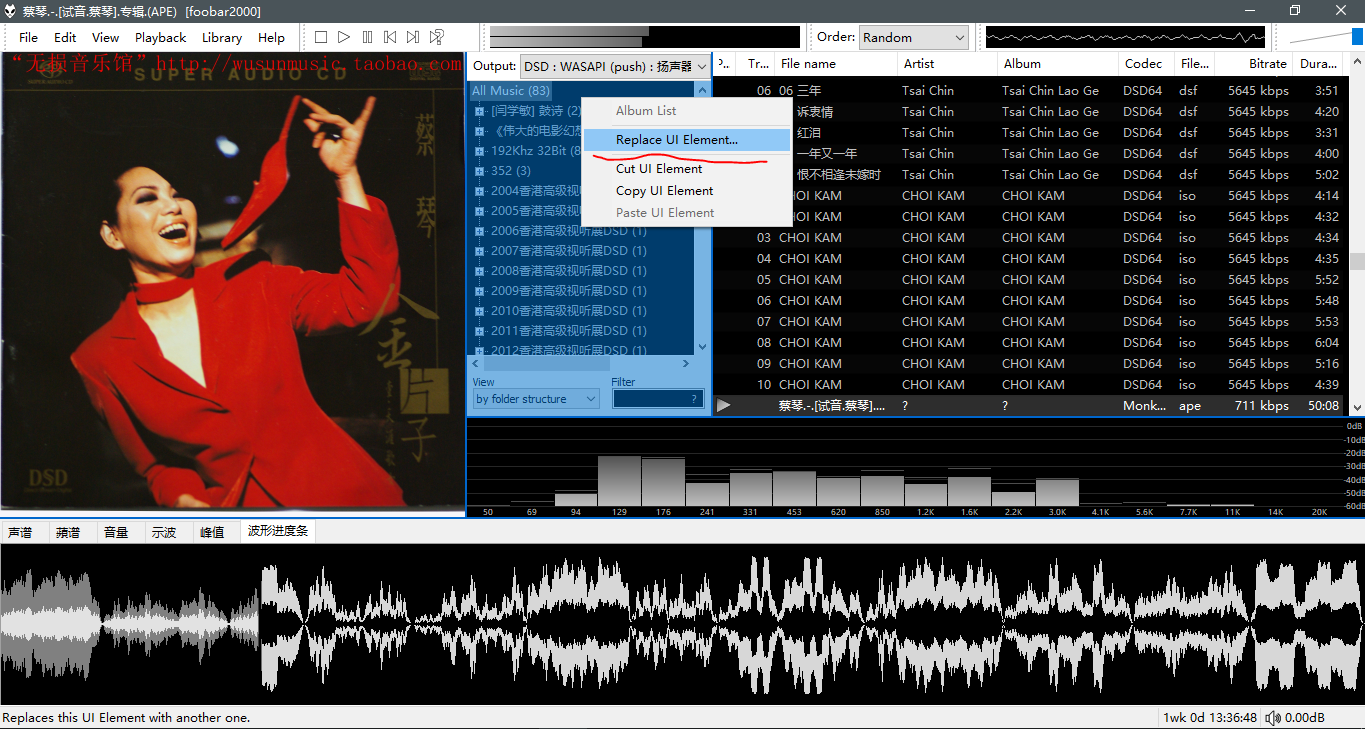
Task: Switch to the 频谱 tab
Action: (68, 532)
